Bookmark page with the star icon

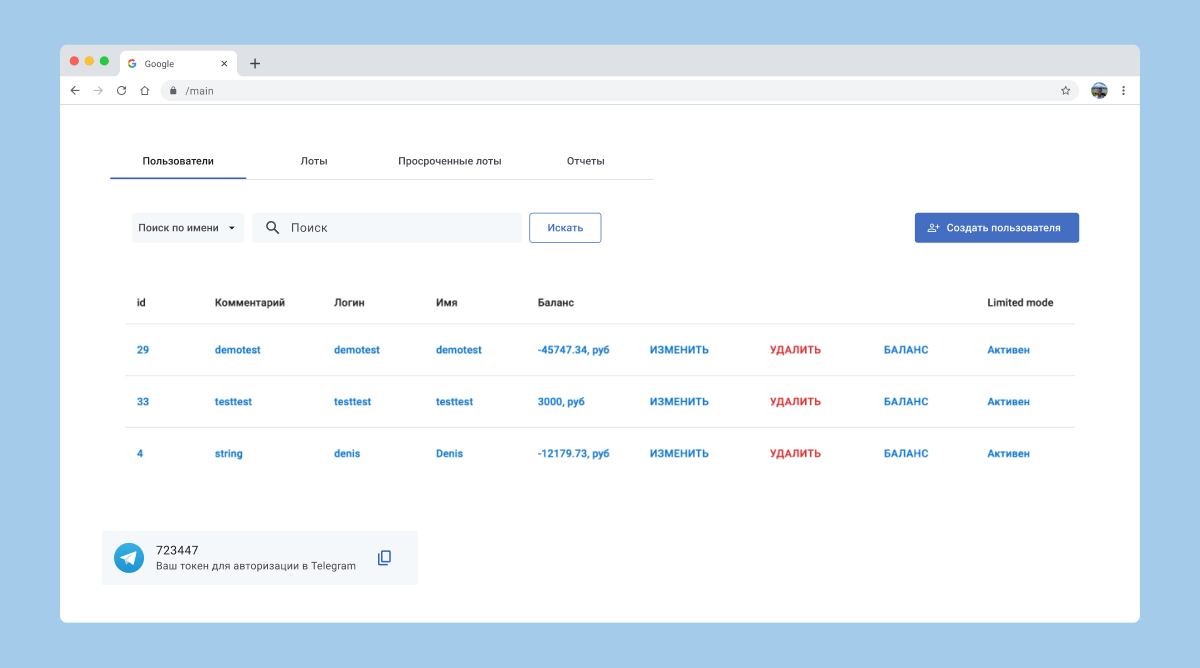[1065, 90]
